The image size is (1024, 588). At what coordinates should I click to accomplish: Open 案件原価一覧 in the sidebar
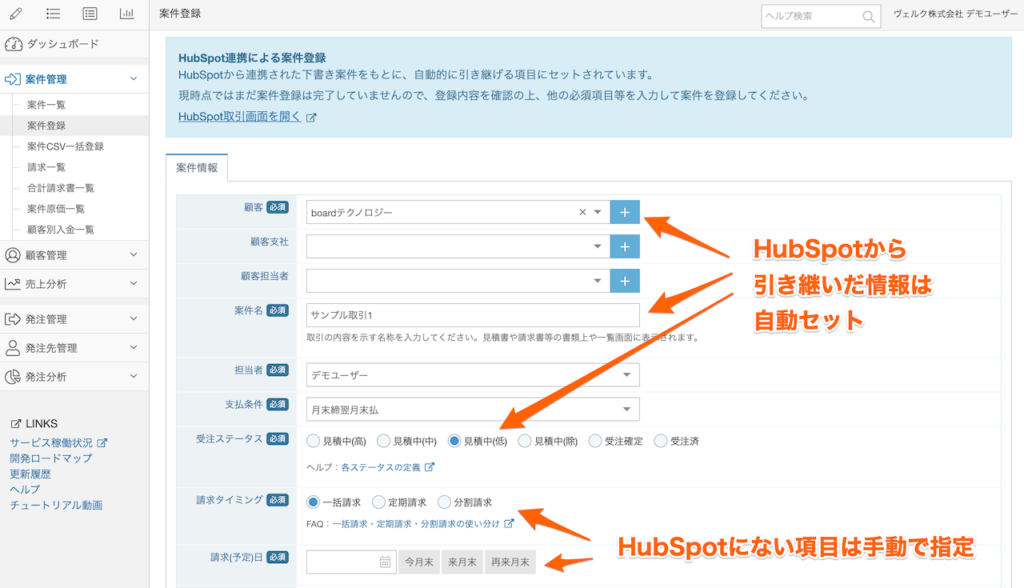coord(56,209)
